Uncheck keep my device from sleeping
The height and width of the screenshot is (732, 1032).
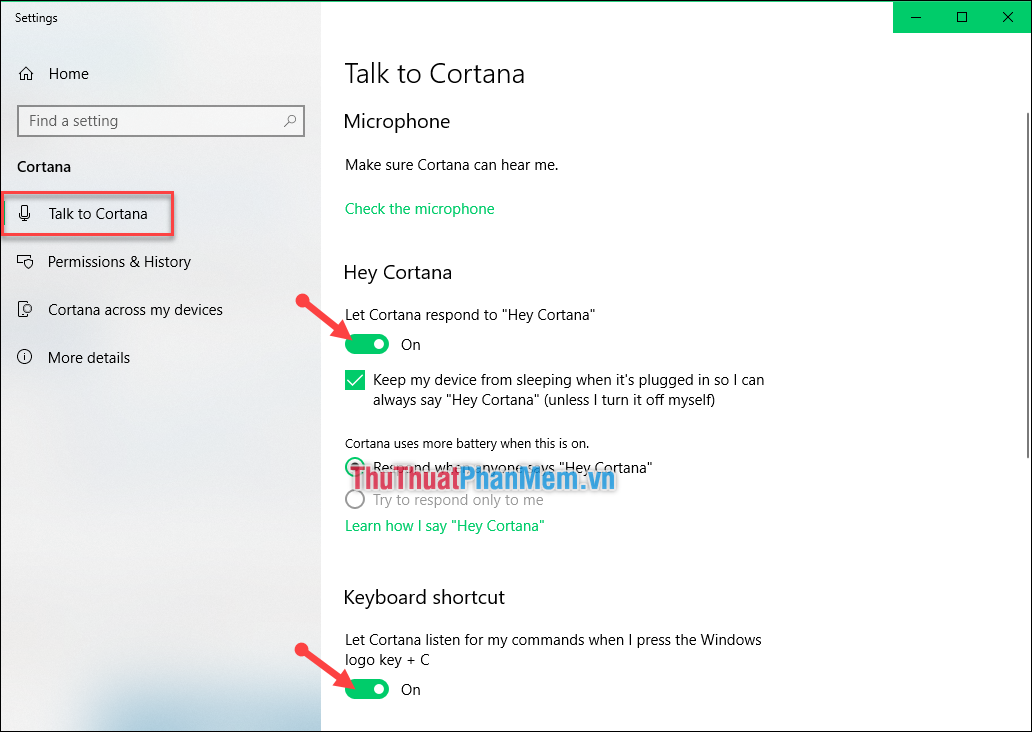tap(355, 380)
